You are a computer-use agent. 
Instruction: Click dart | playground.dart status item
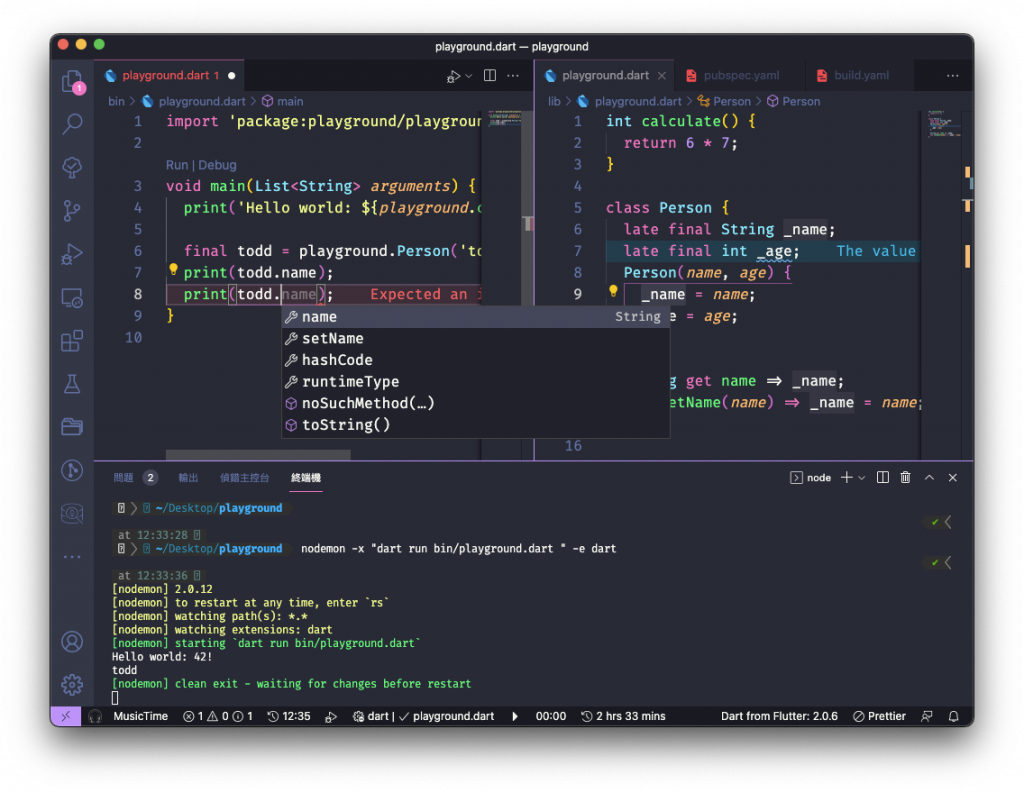(x=423, y=717)
